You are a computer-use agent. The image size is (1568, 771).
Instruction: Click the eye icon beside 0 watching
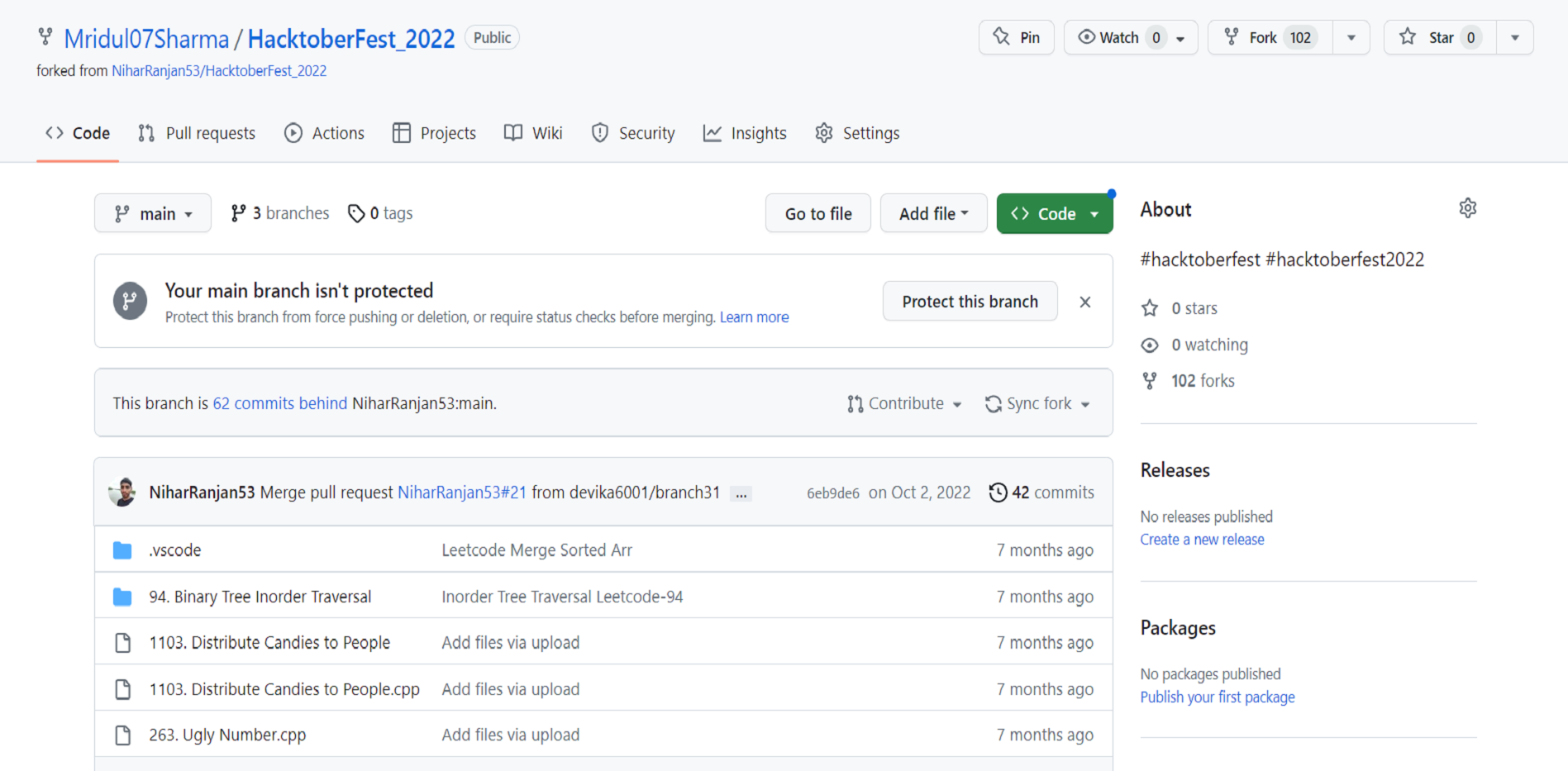(1150, 345)
